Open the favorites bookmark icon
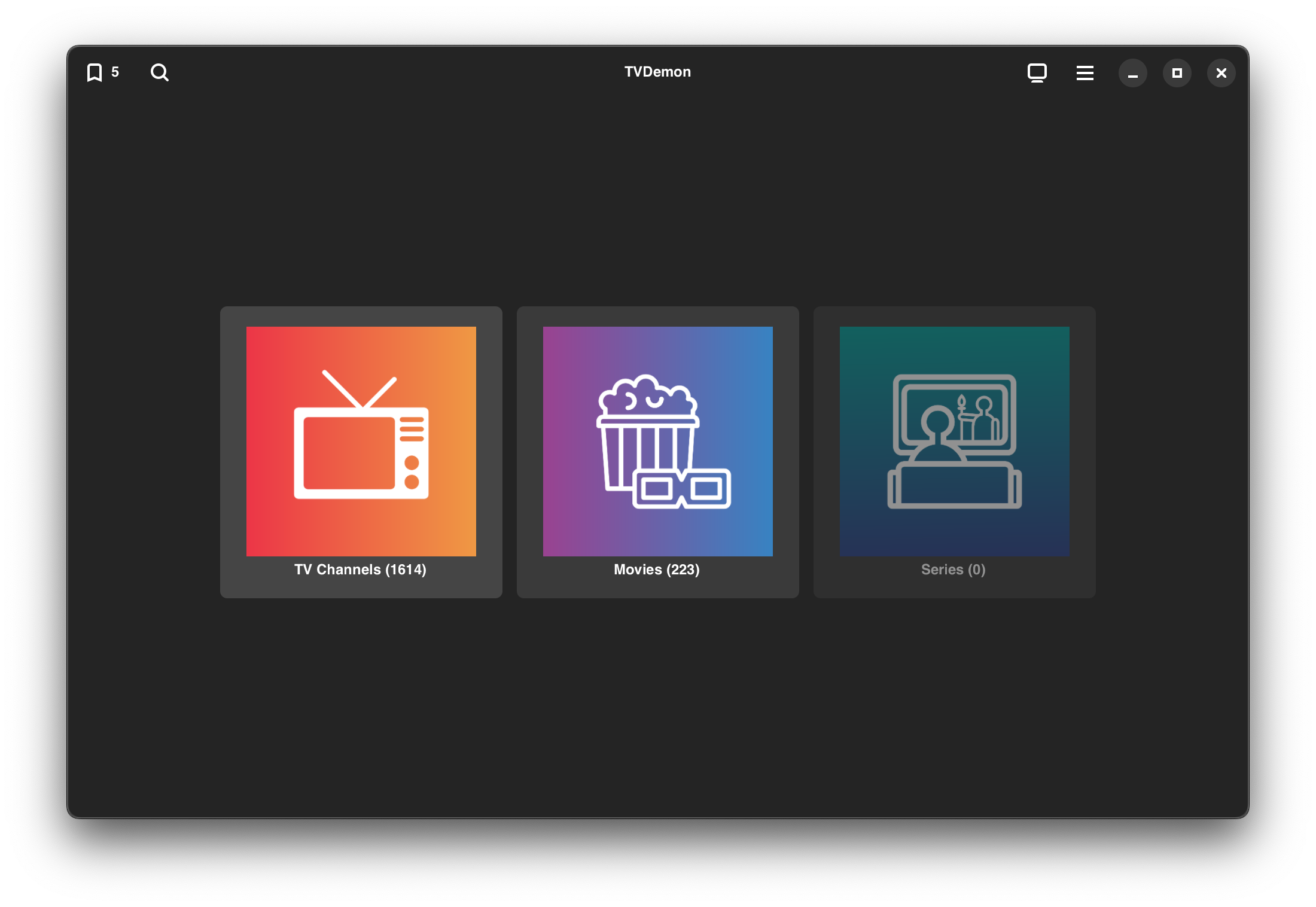The image size is (1316, 907). coord(95,72)
